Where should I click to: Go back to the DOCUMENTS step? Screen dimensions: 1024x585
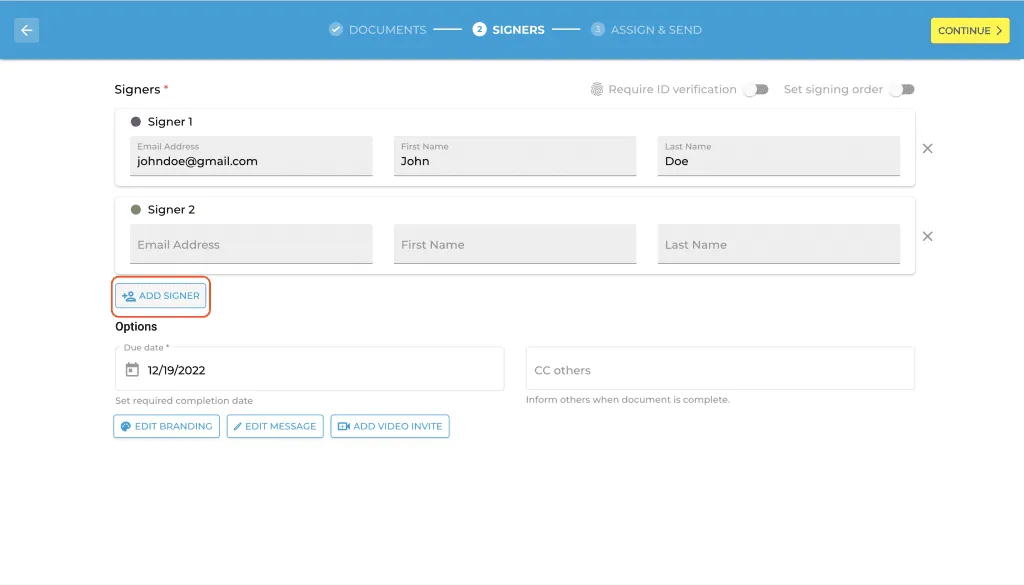389,29
